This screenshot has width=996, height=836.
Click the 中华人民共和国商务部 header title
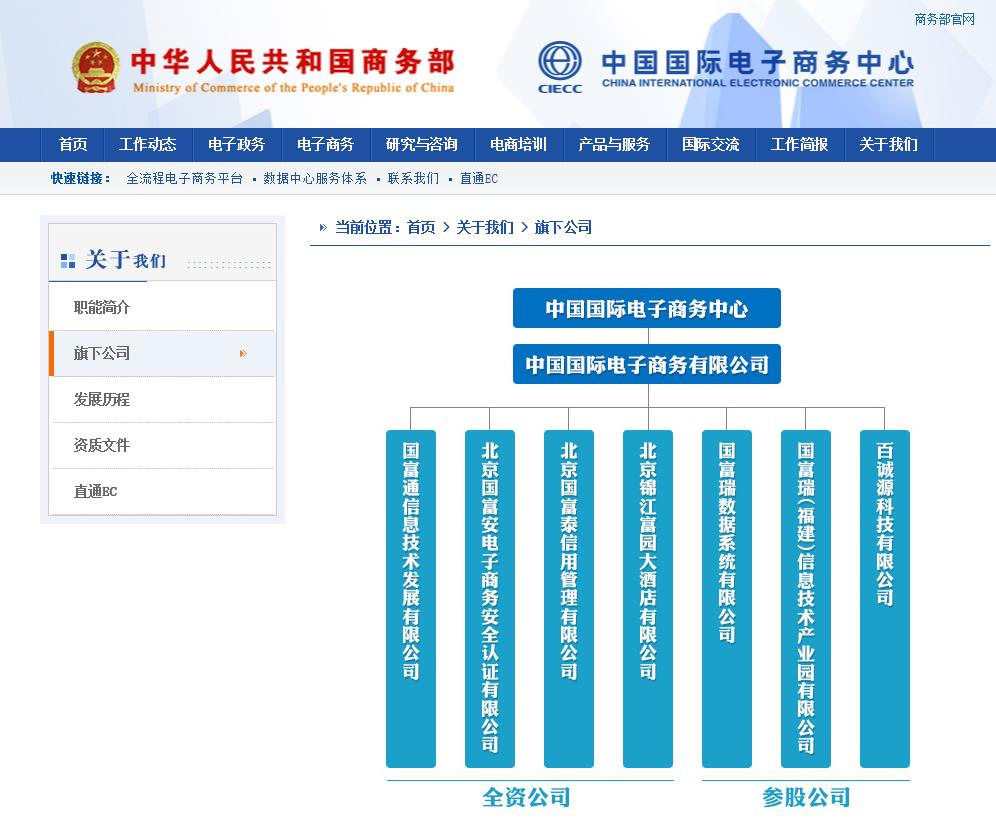click(293, 62)
